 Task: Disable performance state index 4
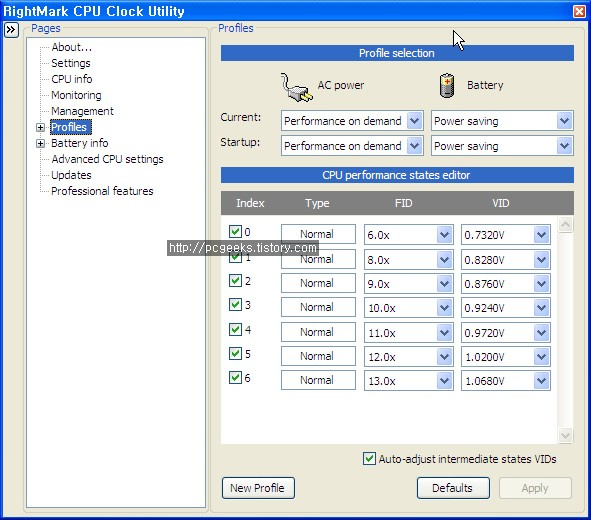coord(235,329)
